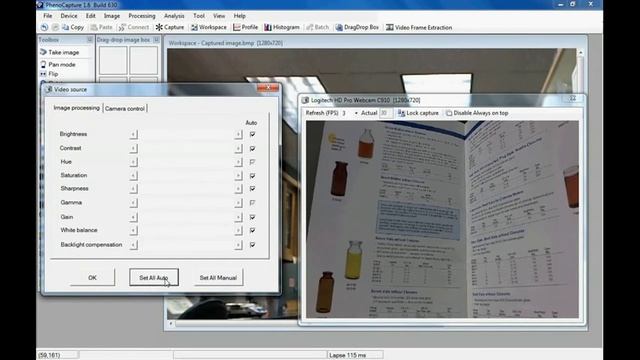Open the Refresh (FPS) dropdown
640x360 pixels.
point(356,113)
